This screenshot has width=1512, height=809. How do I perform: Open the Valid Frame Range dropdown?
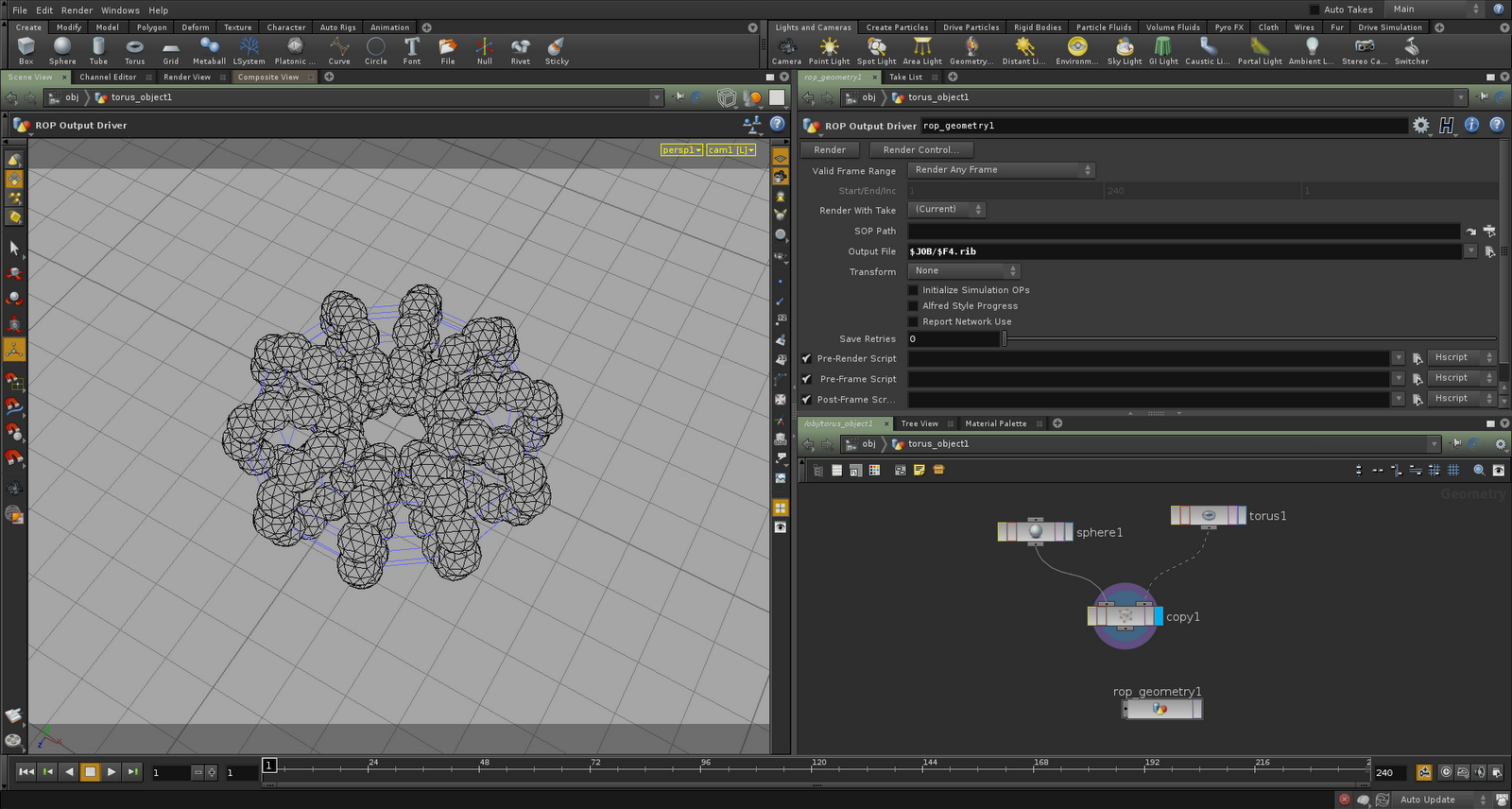point(1001,170)
